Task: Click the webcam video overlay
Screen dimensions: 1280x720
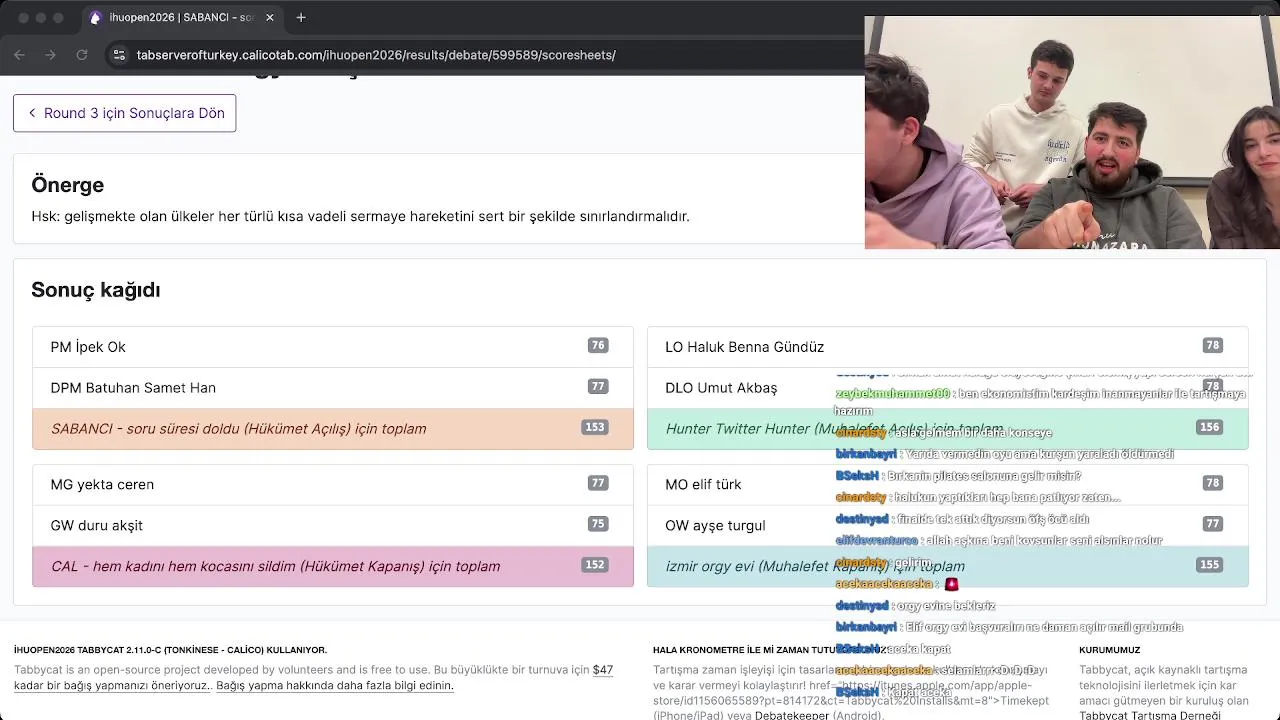Action: pyautogui.click(x=1071, y=132)
